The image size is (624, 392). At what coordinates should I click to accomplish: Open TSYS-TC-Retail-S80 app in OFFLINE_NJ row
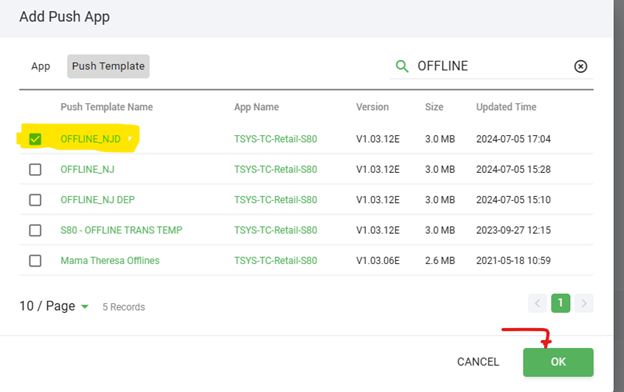click(x=275, y=170)
